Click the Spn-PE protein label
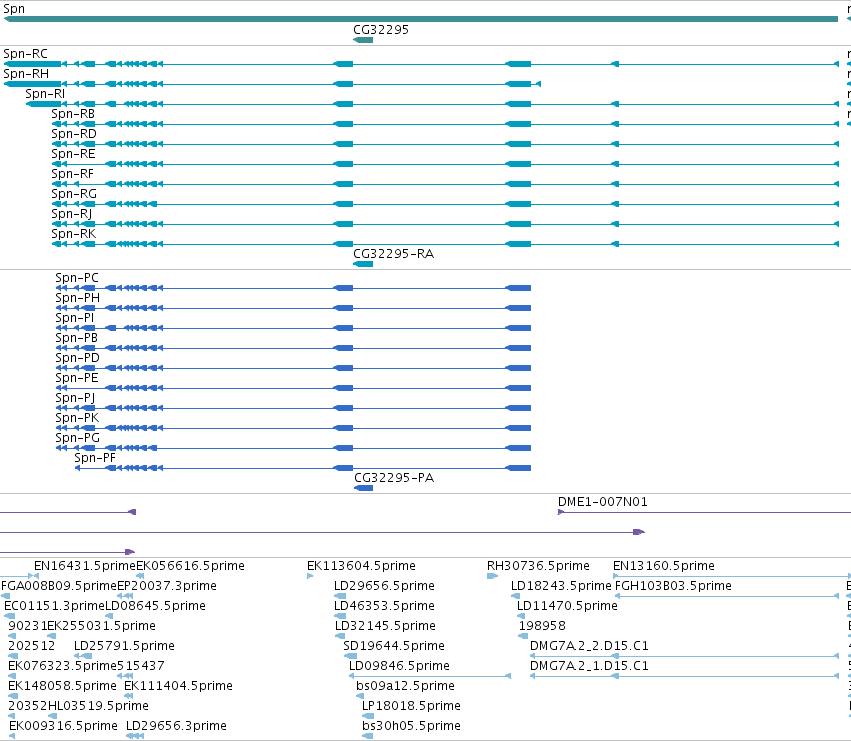 click(x=77, y=378)
